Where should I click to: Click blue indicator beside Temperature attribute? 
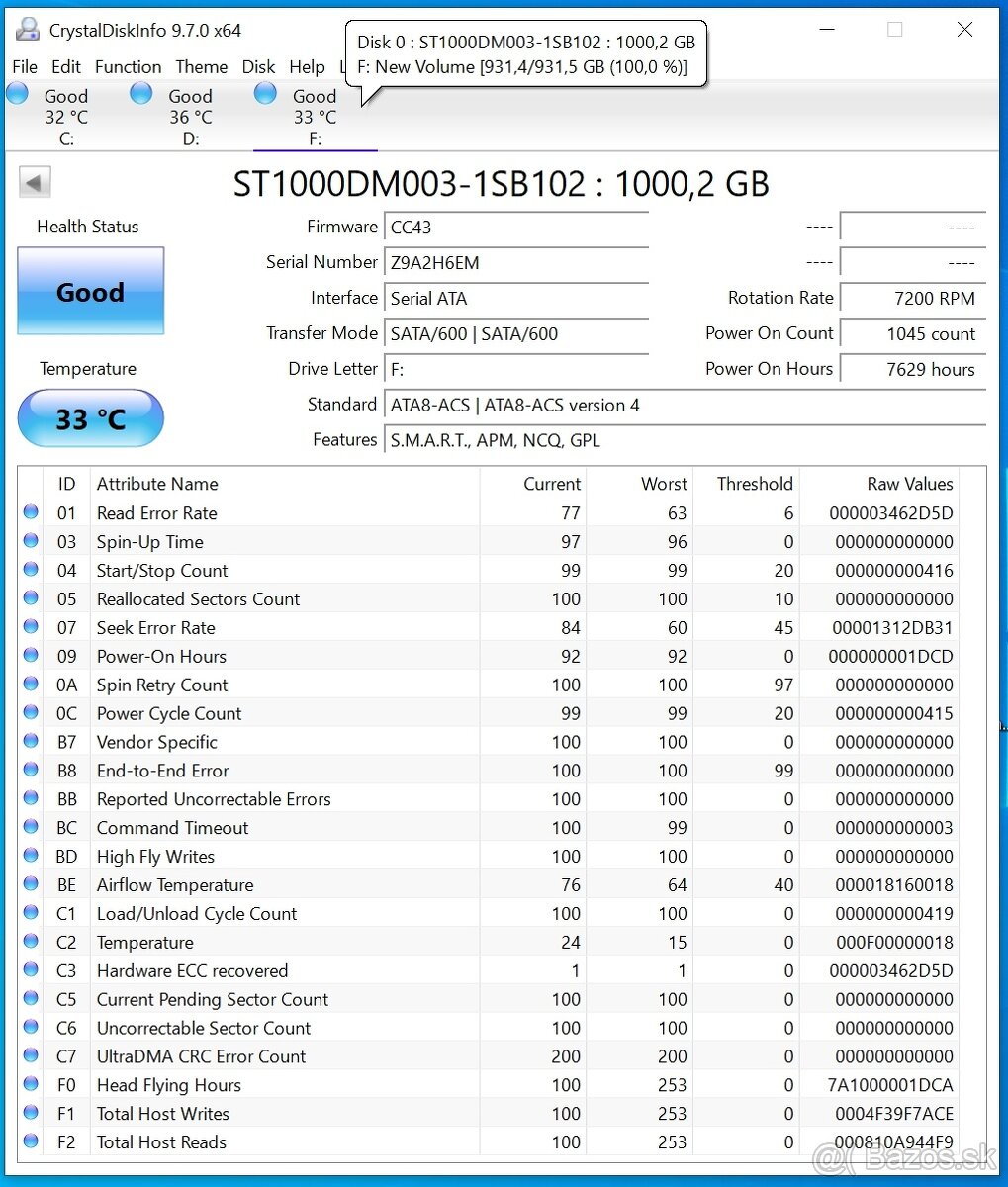30,941
